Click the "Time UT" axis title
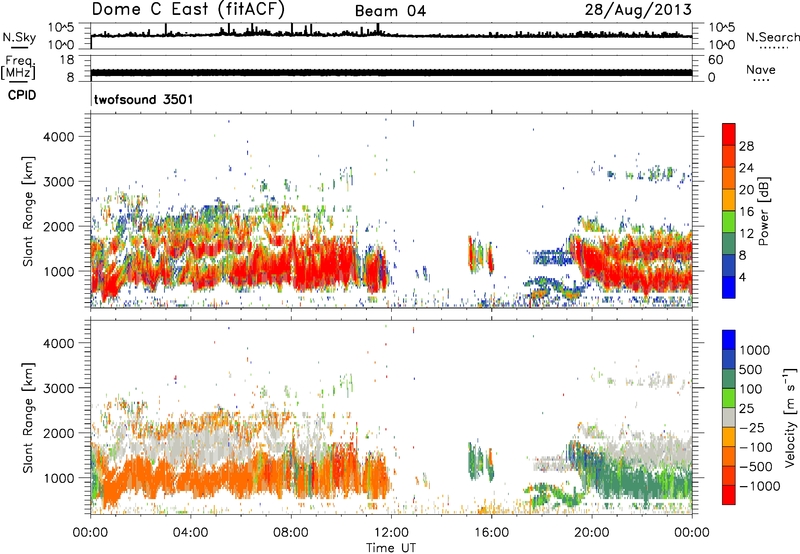800x554 pixels. point(391,548)
